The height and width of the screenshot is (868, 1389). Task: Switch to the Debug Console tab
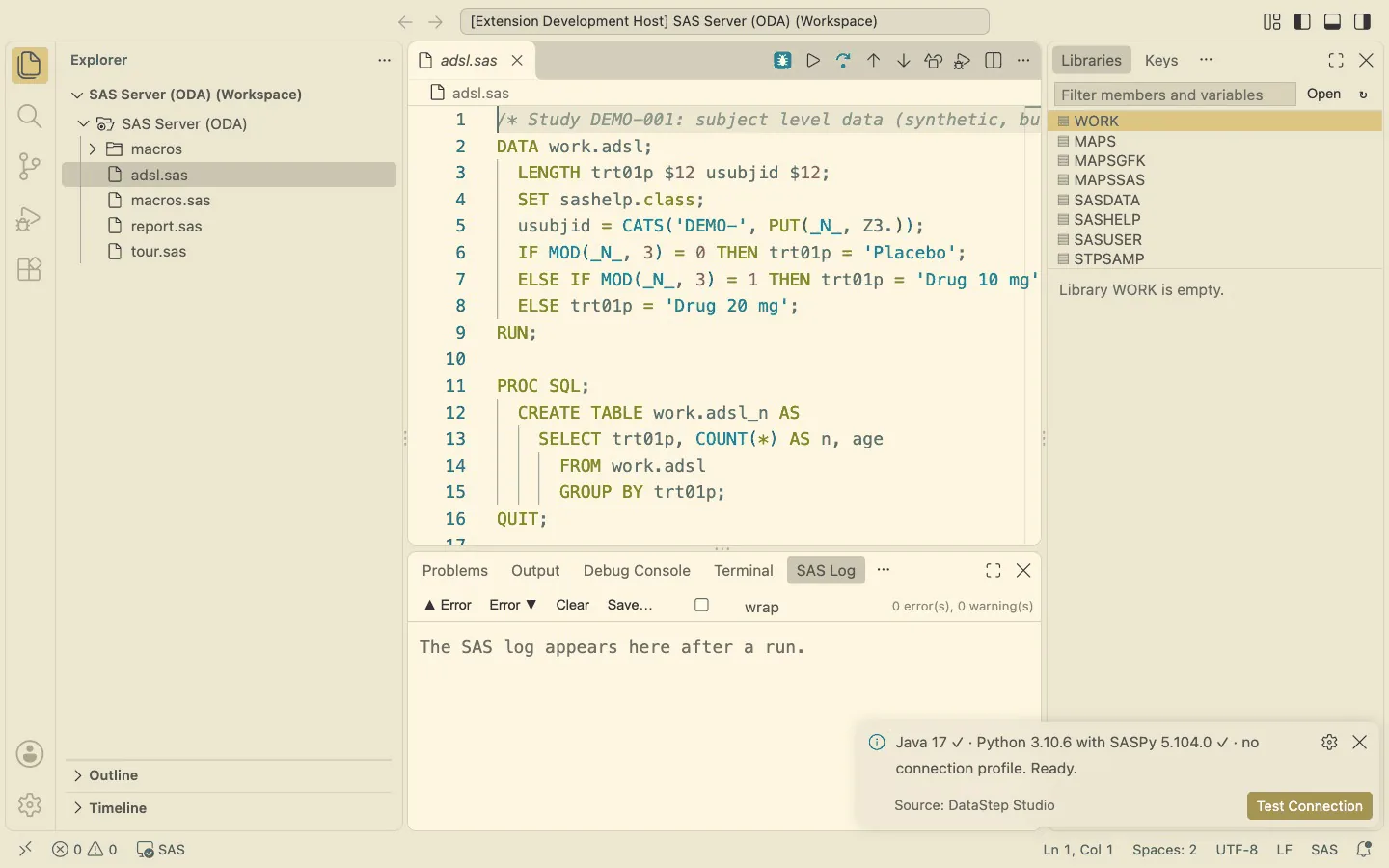point(637,571)
